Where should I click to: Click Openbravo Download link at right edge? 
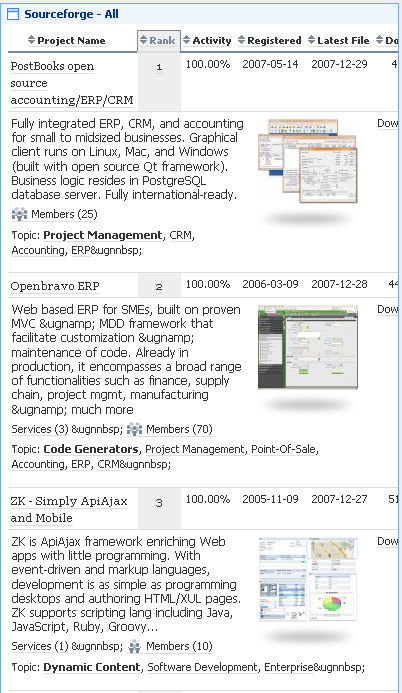[388, 309]
